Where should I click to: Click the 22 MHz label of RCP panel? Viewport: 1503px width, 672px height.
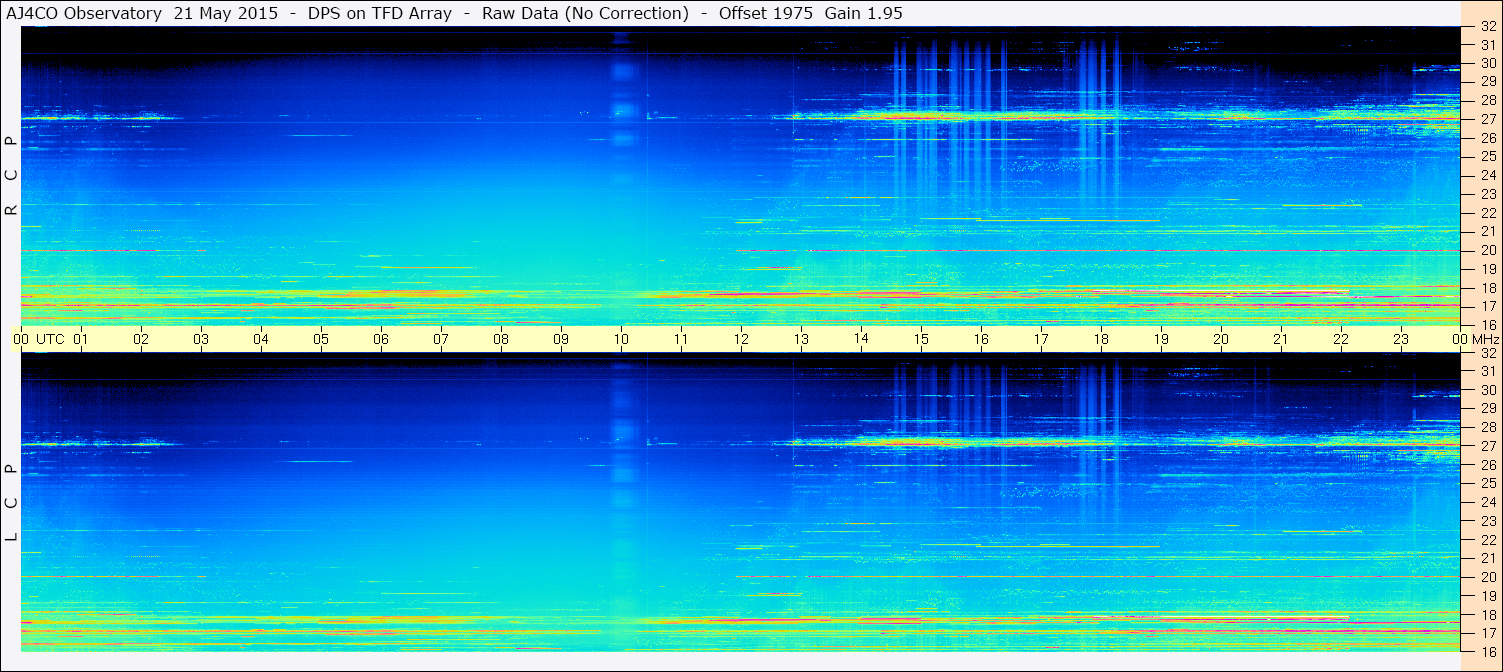pos(1488,213)
